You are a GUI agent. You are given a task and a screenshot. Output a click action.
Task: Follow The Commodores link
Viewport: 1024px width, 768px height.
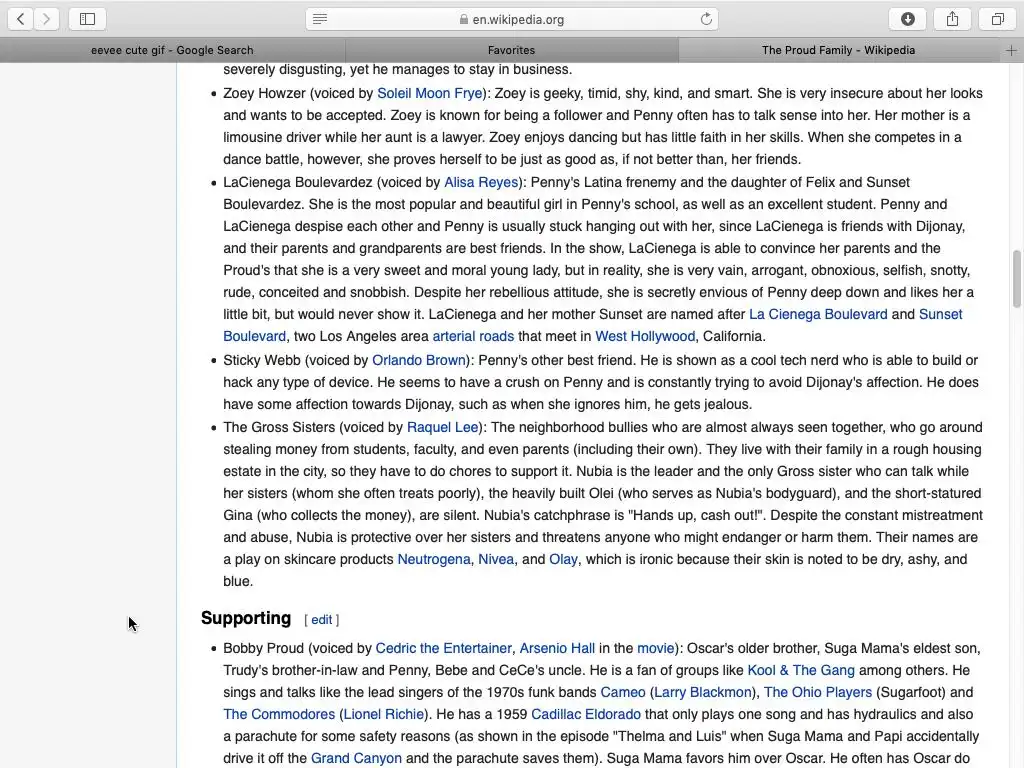(279, 715)
